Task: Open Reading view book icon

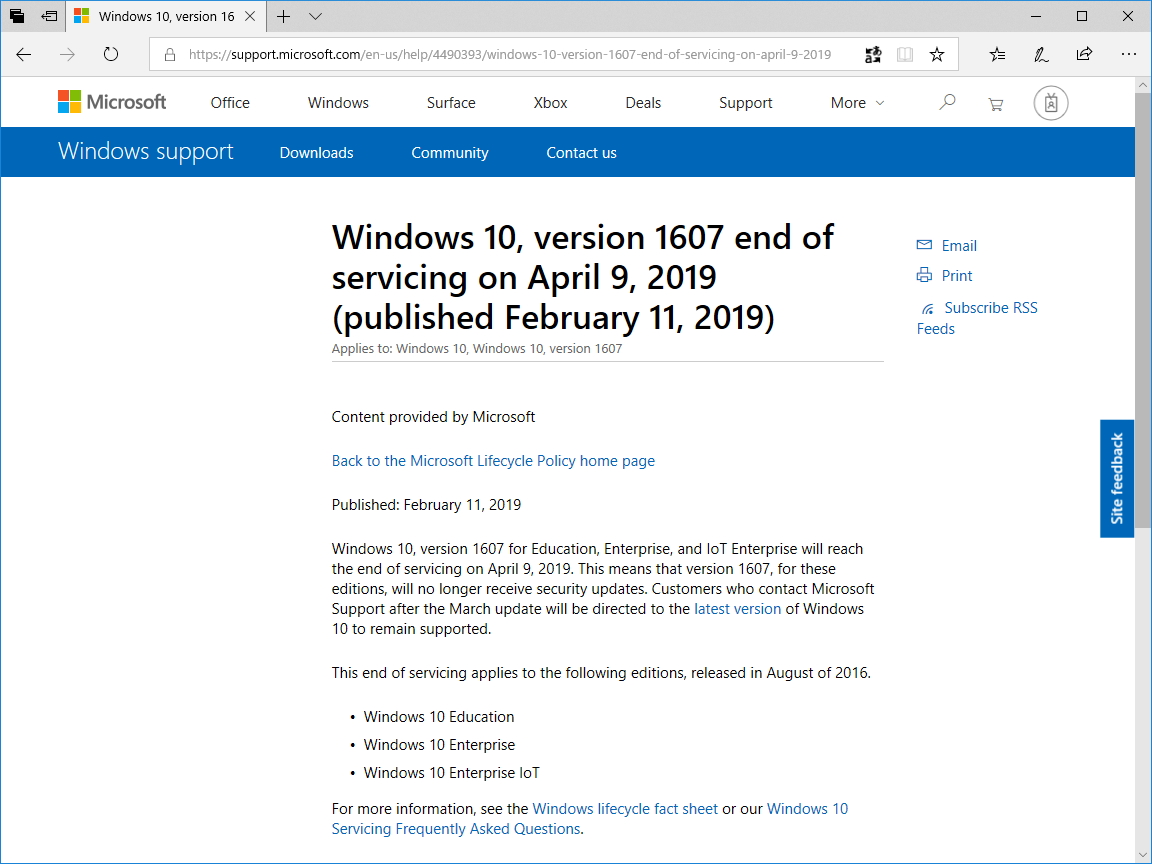Action: (x=905, y=55)
